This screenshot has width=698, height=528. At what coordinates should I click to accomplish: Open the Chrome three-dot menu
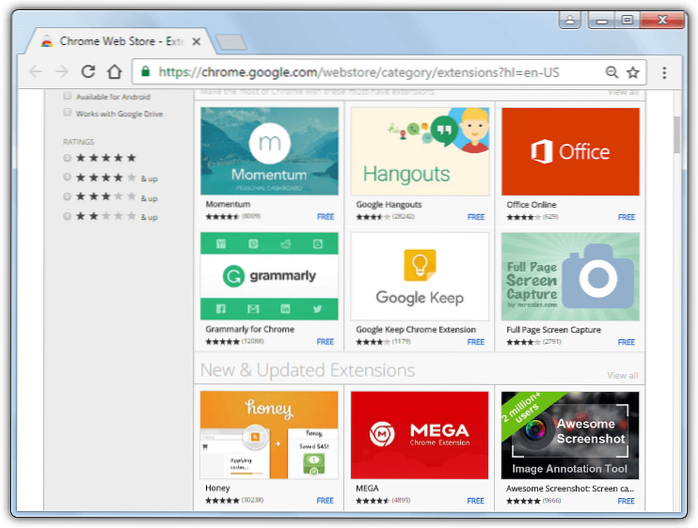coord(664,72)
